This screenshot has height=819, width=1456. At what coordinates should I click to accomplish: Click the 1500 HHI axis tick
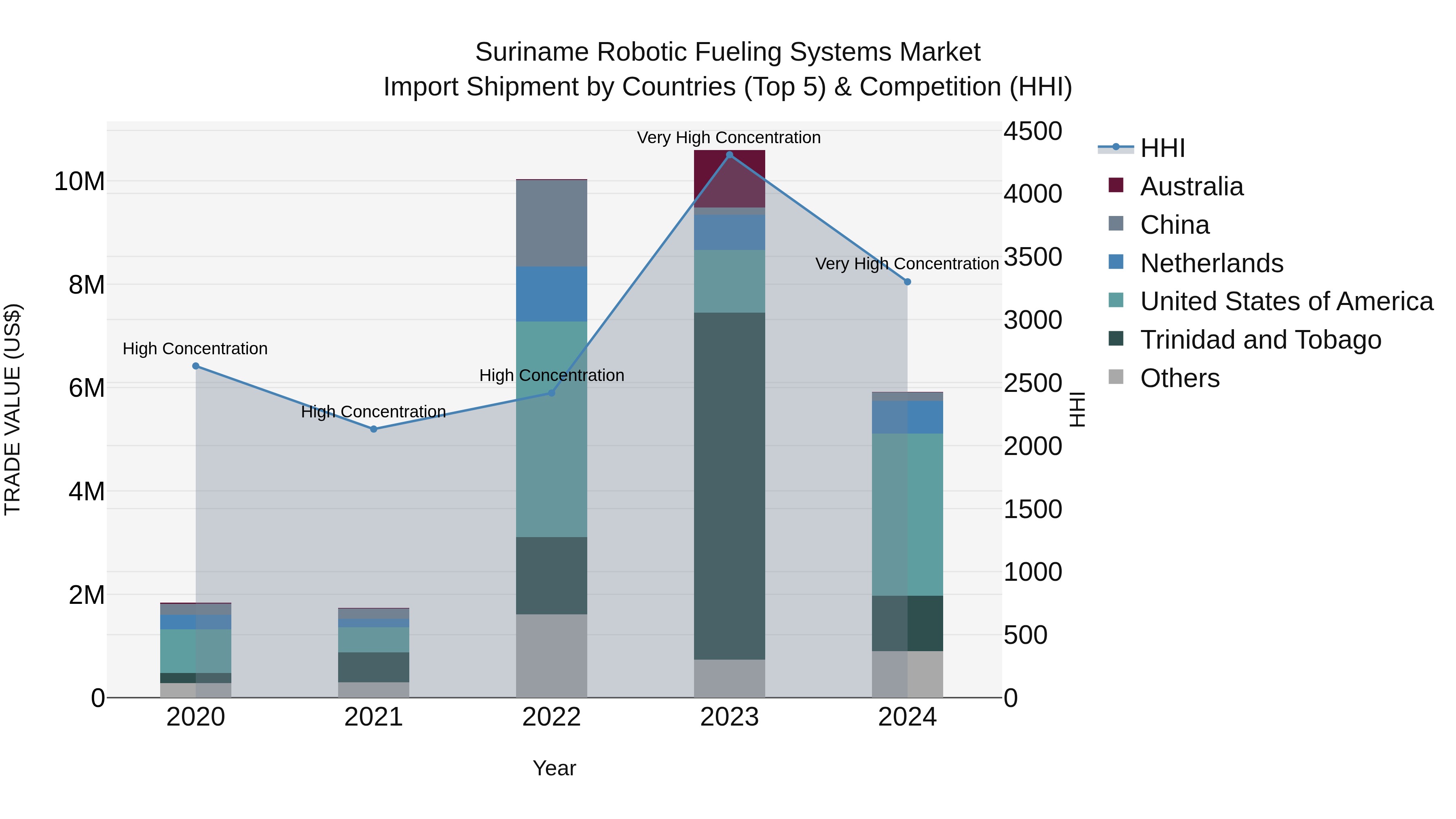coord(1033,509)
